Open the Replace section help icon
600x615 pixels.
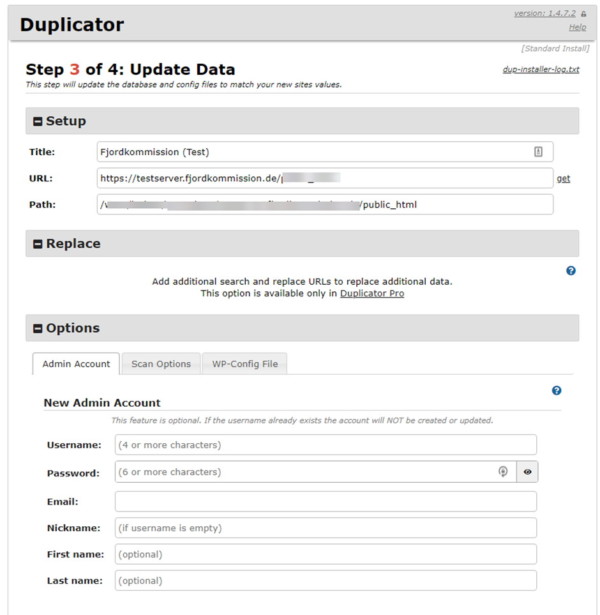point(571,271)
